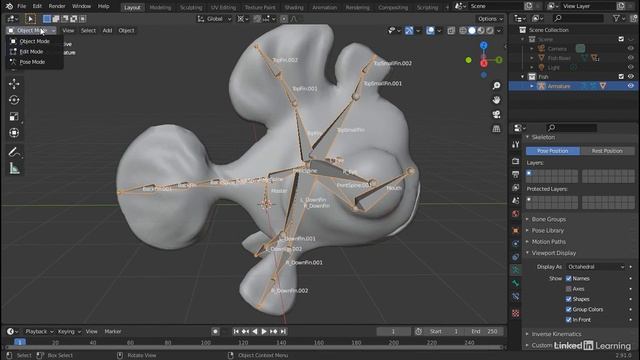Open the World properties tab
This screenshot has width=640, height=360.
tap(516, 214)
